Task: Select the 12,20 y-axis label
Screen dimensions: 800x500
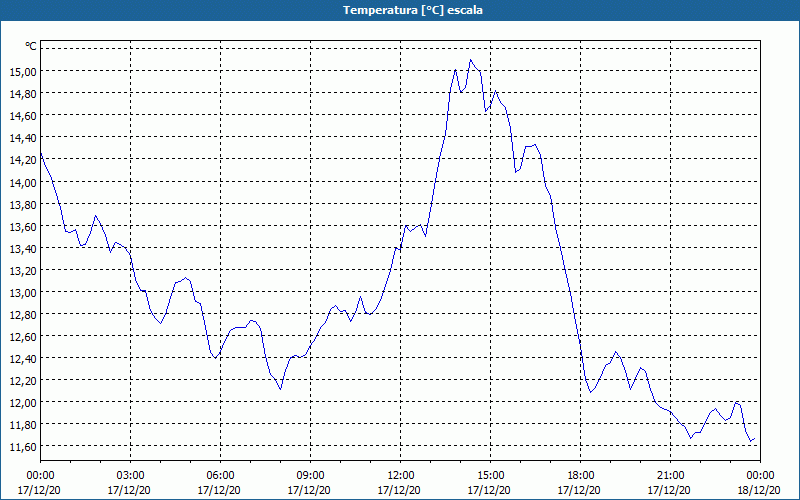Action: click(x=23, y=381)
